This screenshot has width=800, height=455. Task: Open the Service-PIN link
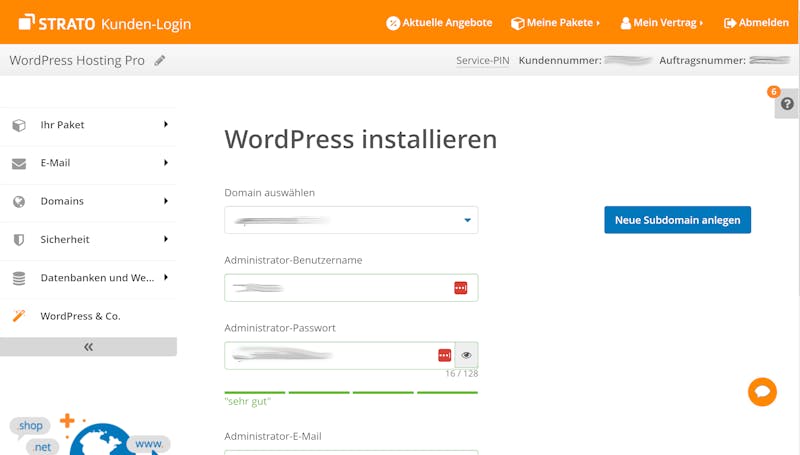483,60
